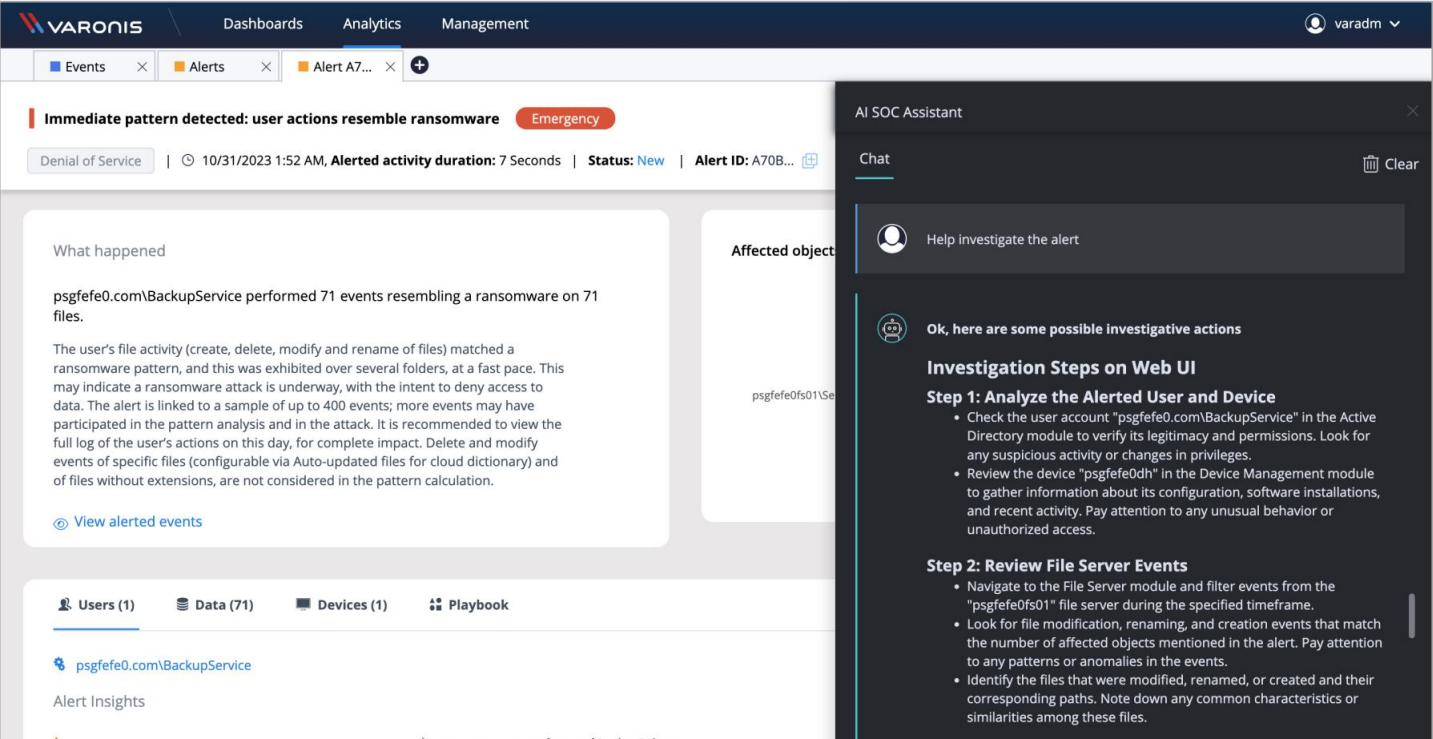Open the Management menu
1433x739 pixels.
[484, 22]
